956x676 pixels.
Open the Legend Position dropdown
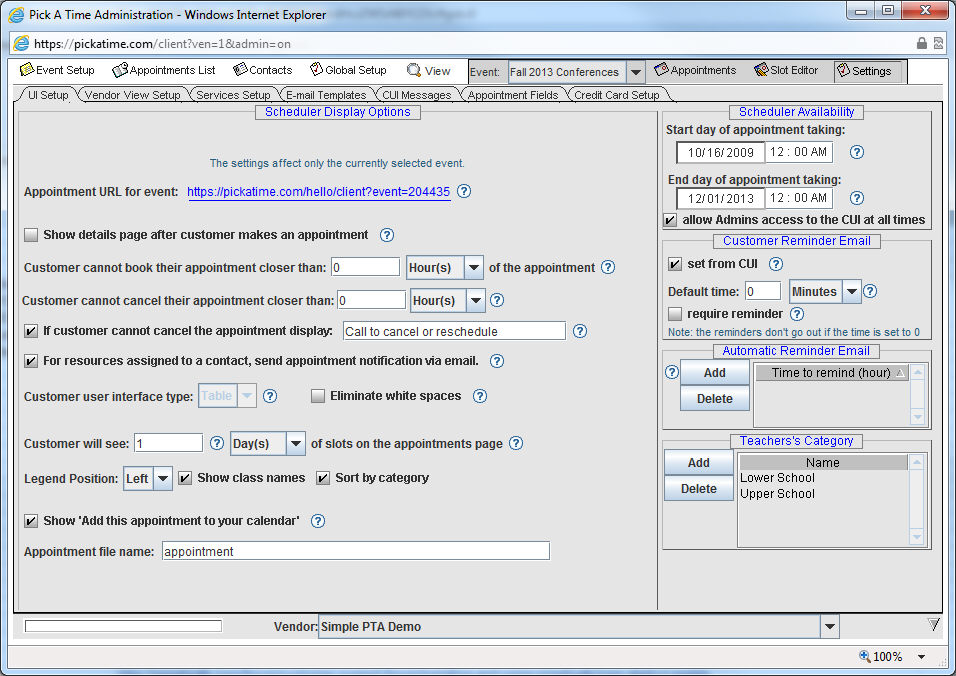(x=163, y=479)
